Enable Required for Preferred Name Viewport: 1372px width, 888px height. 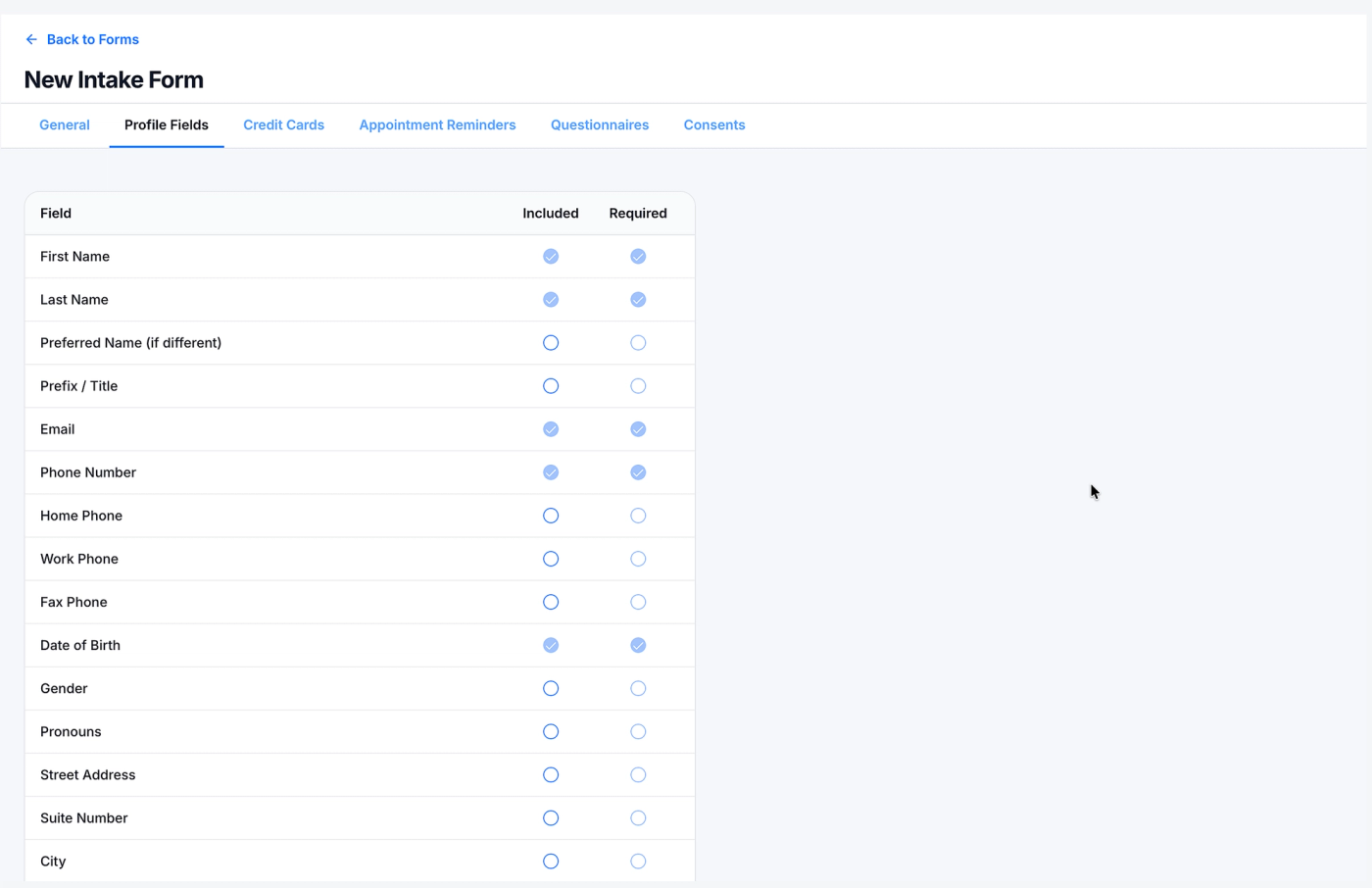click(x=638, y=343)
